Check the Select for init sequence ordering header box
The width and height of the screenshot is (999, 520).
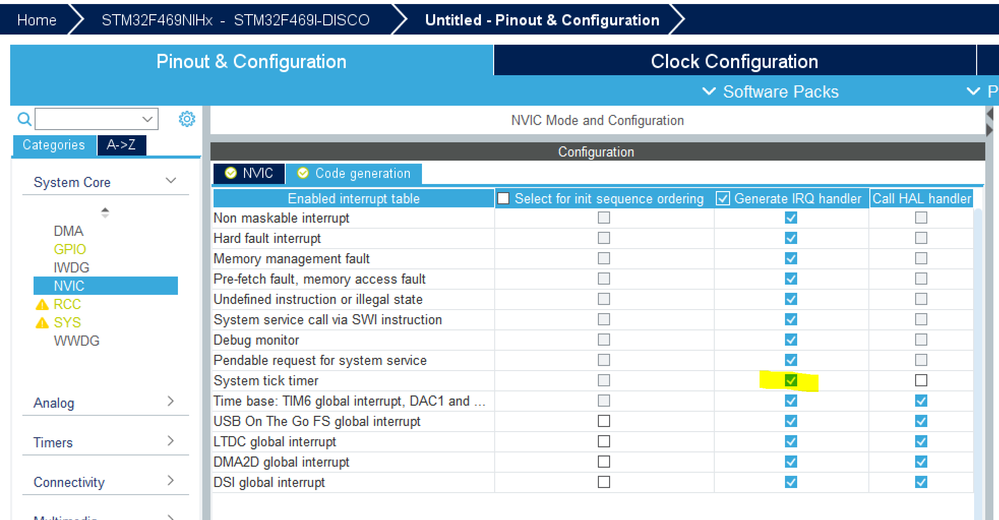pos(503,198)
